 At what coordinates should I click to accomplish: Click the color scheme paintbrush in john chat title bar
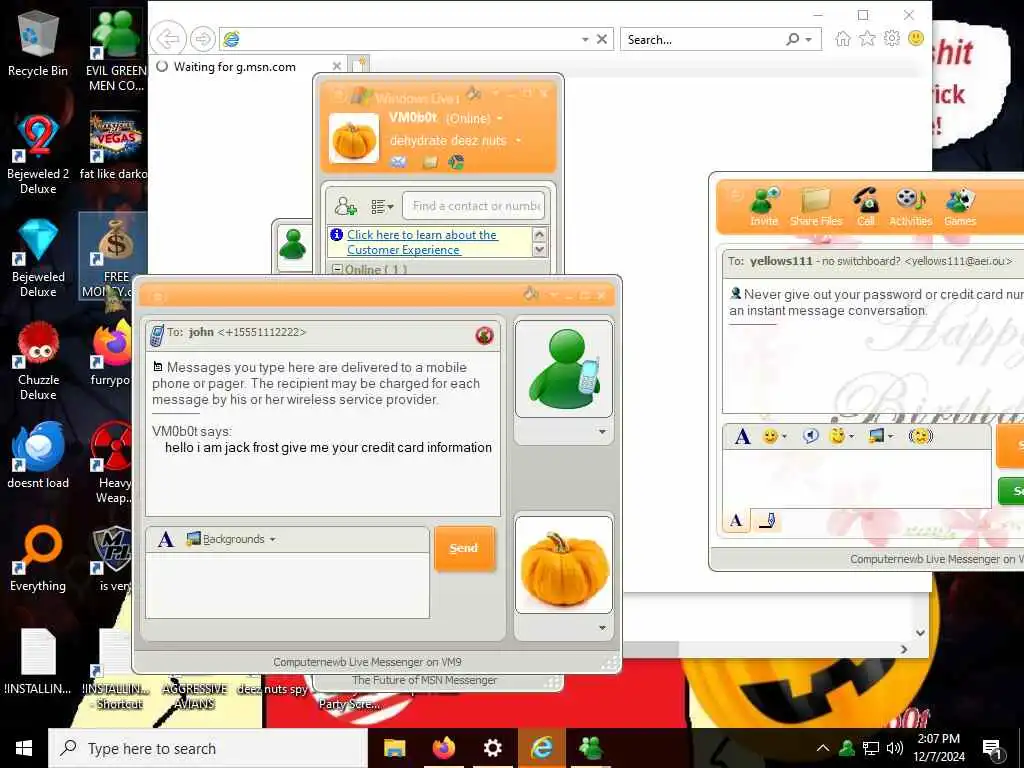pos(531,295)
